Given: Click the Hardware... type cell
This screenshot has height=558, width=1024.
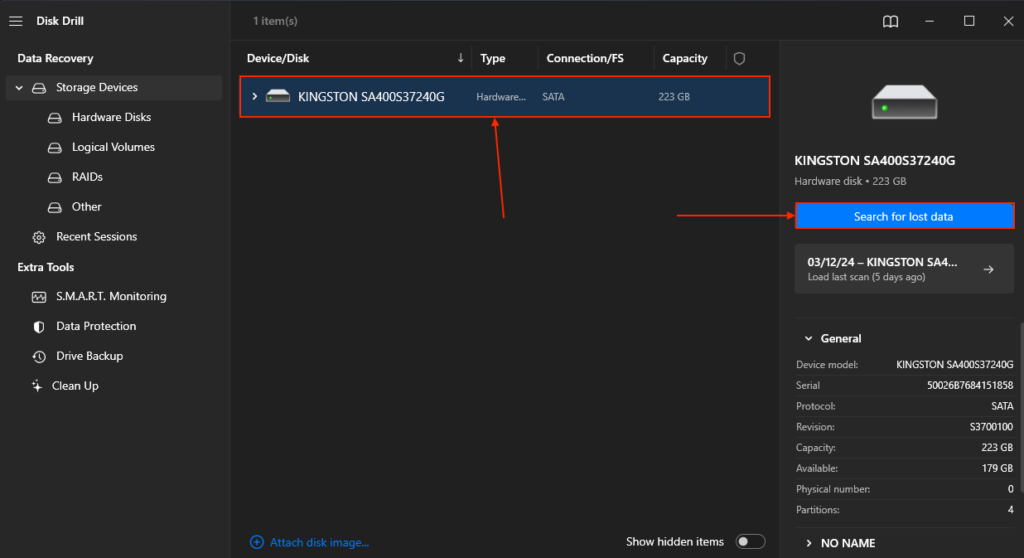Looking at the screenshot, I should (x=501, y=97).
